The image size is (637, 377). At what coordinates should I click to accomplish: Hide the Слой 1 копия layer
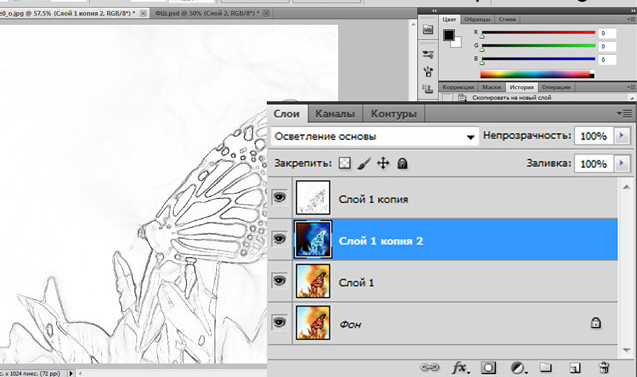pos(279,197)
